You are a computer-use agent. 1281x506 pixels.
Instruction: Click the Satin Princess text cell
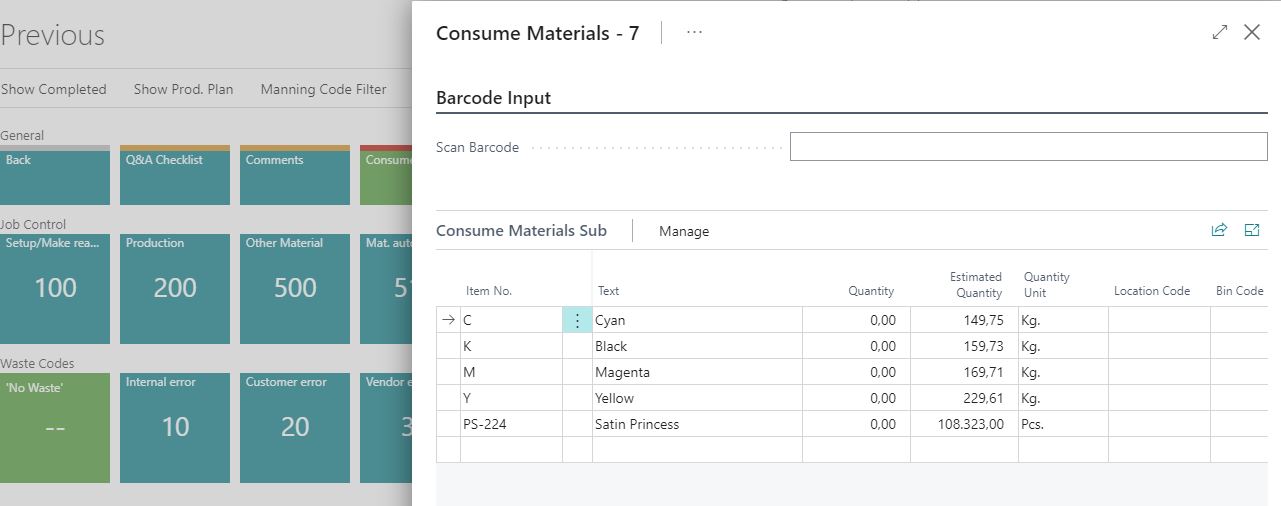pos(697,424)
